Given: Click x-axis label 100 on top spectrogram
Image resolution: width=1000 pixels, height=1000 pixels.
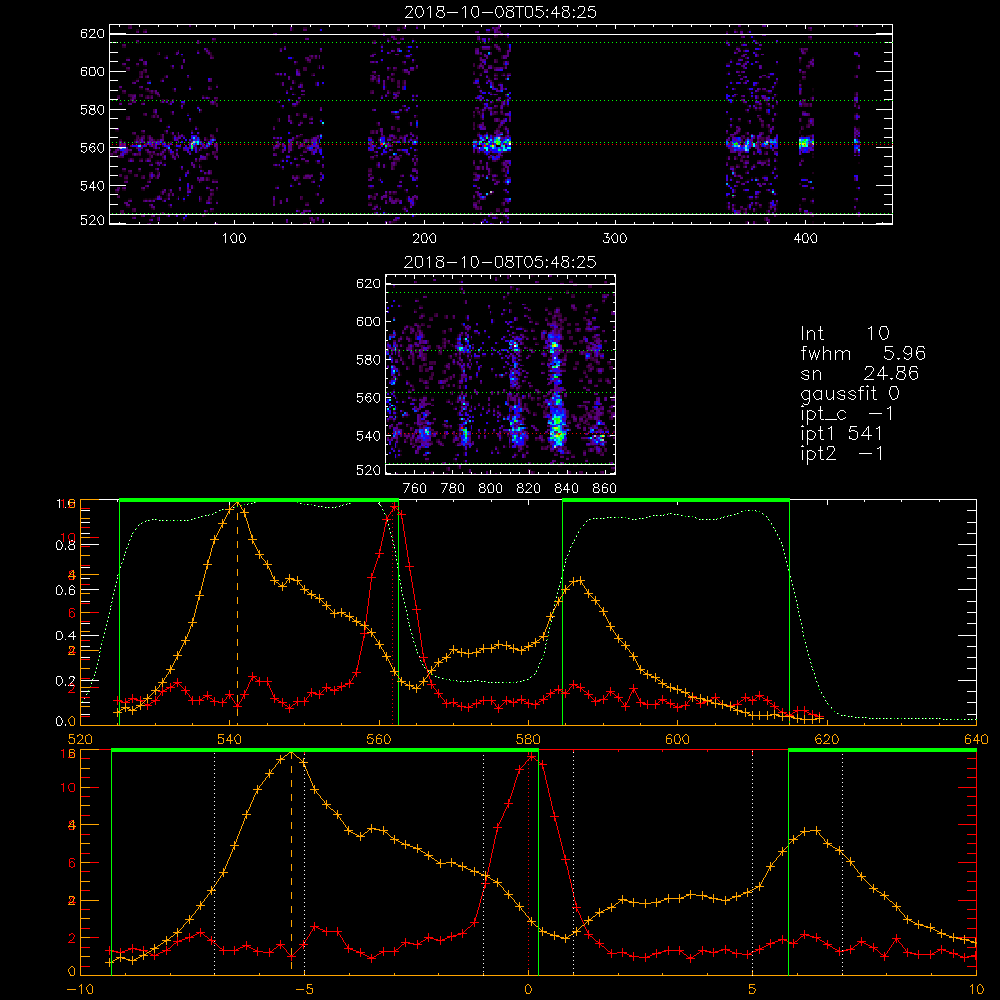Looking at the screenshot, I should click(234, 239).
